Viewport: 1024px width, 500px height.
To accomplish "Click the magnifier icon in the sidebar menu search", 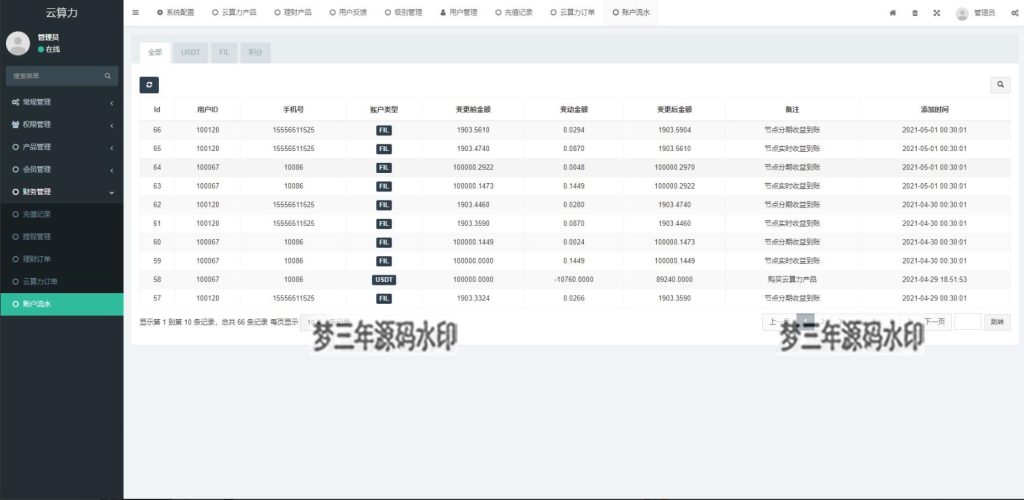I will pos(108,76).
